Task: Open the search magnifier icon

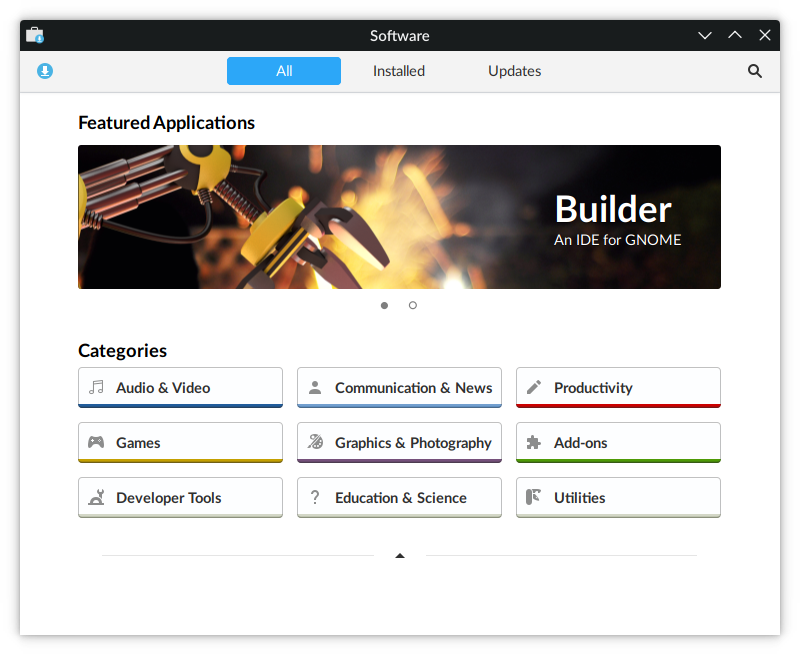Action: point(755,71)
